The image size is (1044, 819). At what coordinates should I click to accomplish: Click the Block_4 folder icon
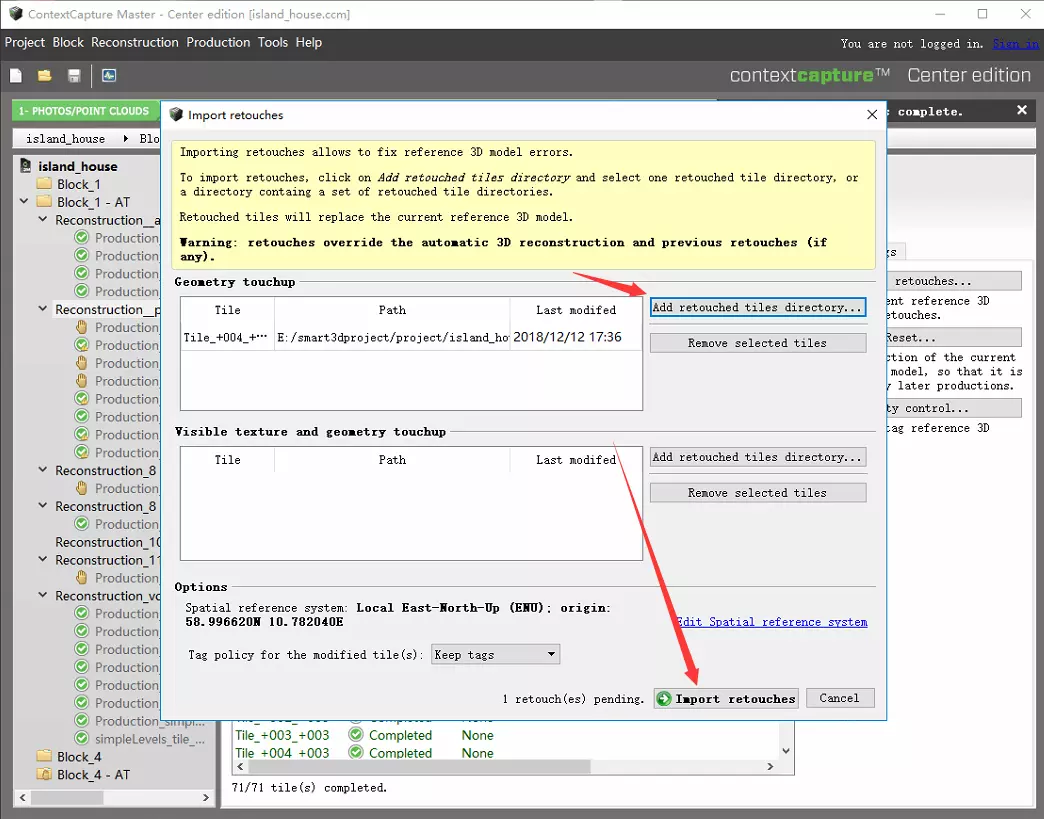click(x=45, y=756)
